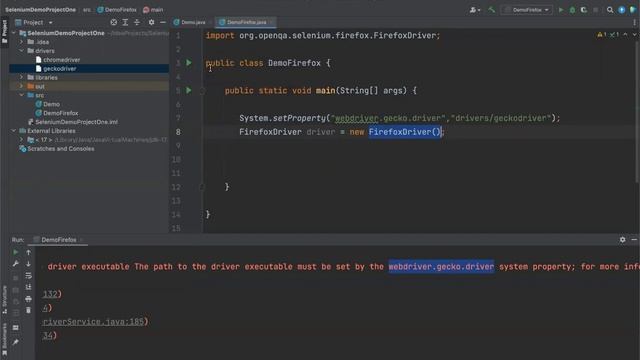
Task: Collapse External Libraries node
Action: pyautogui.click(x=14, y=131)
